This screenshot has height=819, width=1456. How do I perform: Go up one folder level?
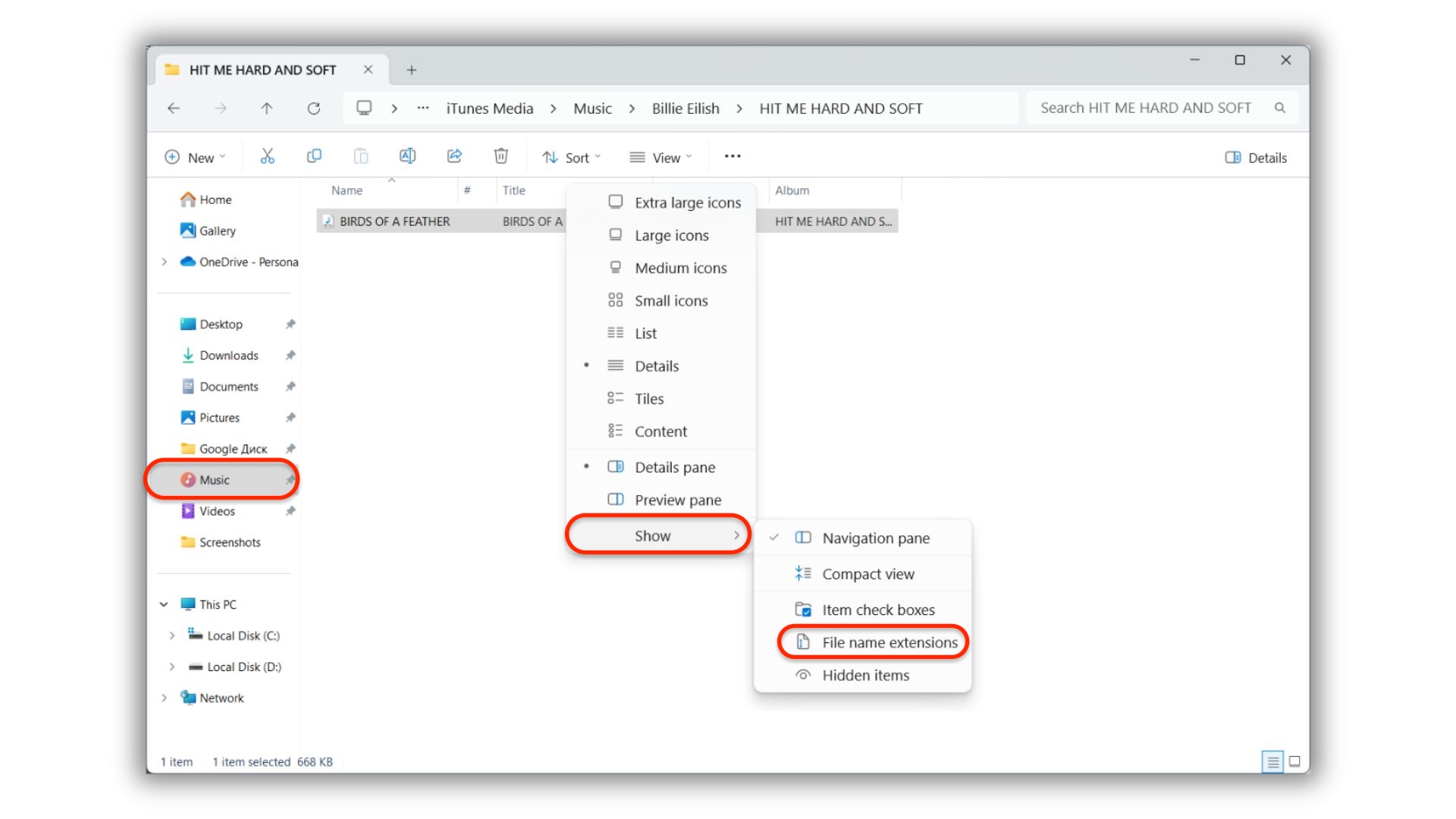[267, 108]
